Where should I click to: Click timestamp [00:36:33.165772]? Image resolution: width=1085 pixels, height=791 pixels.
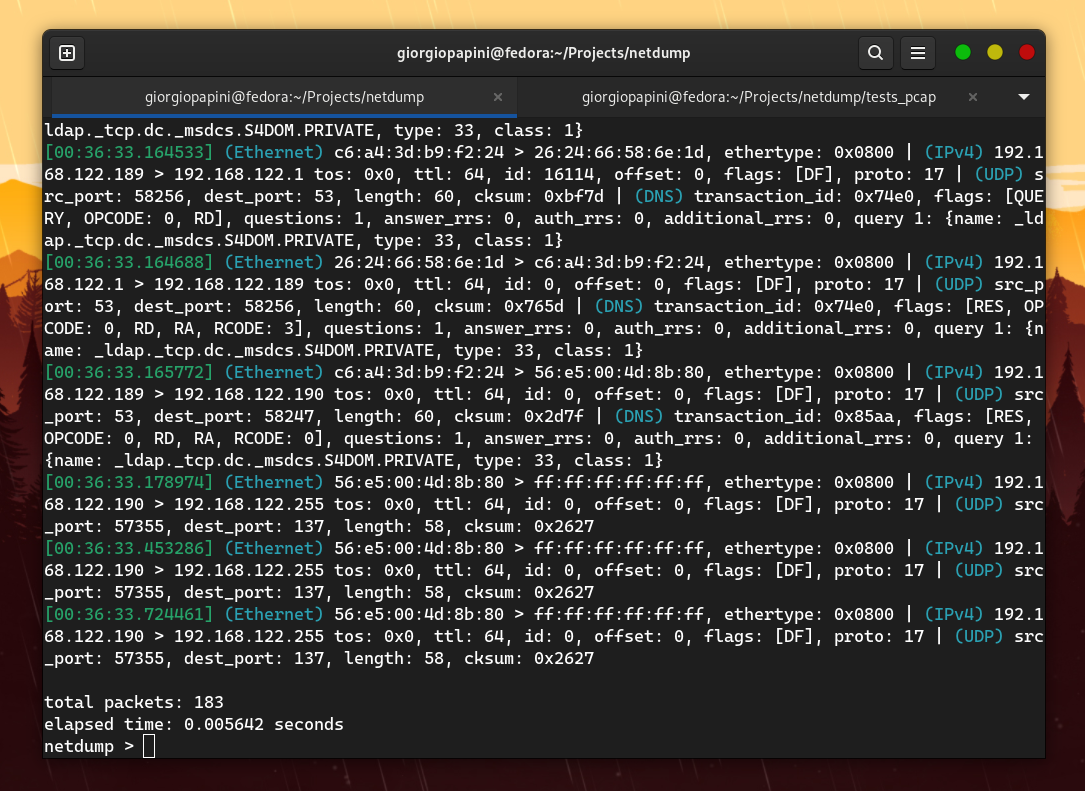coord(129,372)
